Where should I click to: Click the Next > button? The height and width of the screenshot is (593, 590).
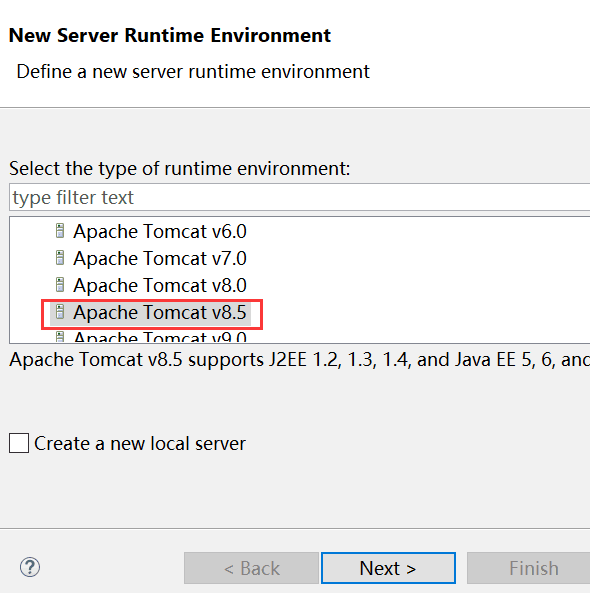tap(388, 568)
